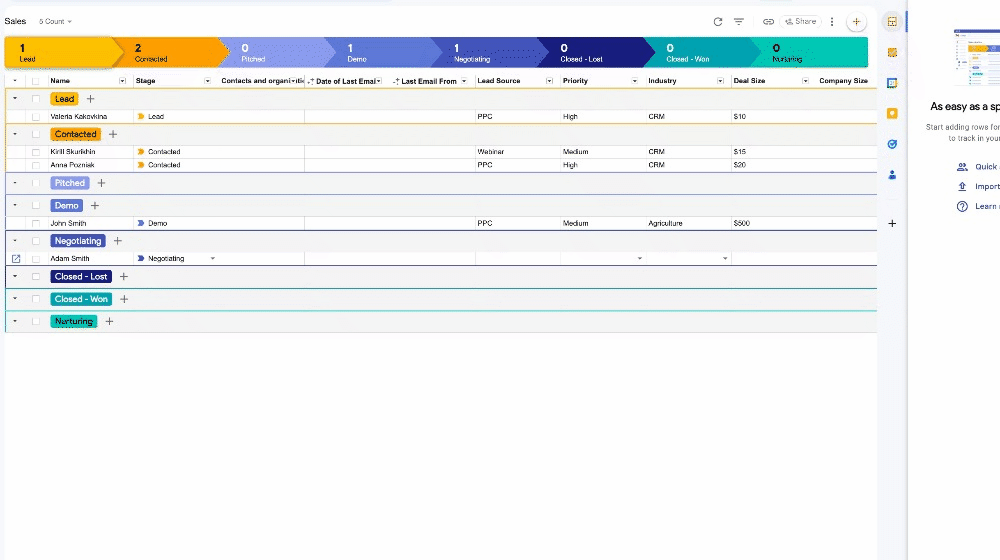1000x560 pixels.
Task: Click the Pitched group label
Action: pyautogui.click(x=70, y=183)
